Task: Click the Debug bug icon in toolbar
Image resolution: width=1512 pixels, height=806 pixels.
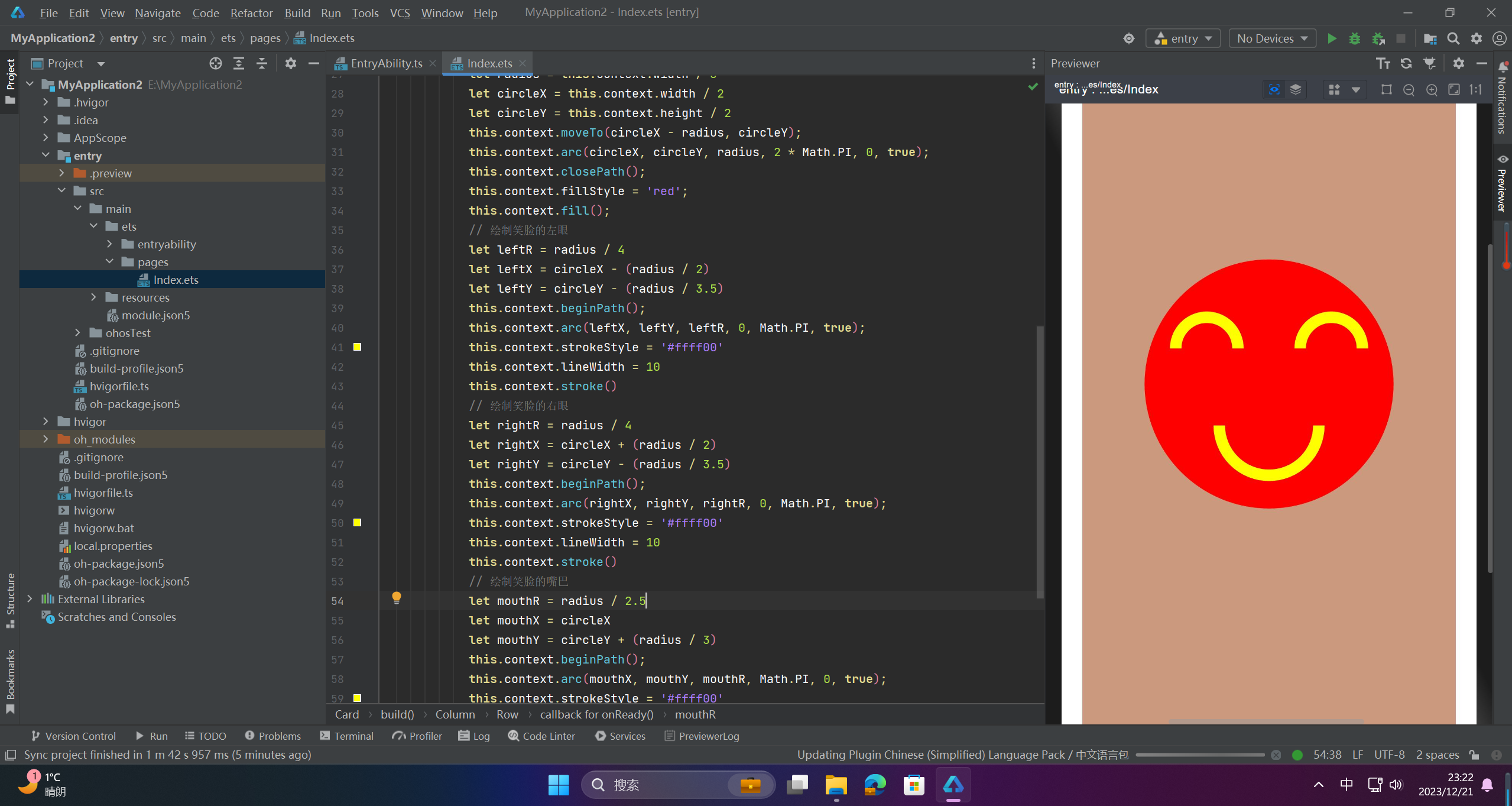Action: tap(1355, 38)
